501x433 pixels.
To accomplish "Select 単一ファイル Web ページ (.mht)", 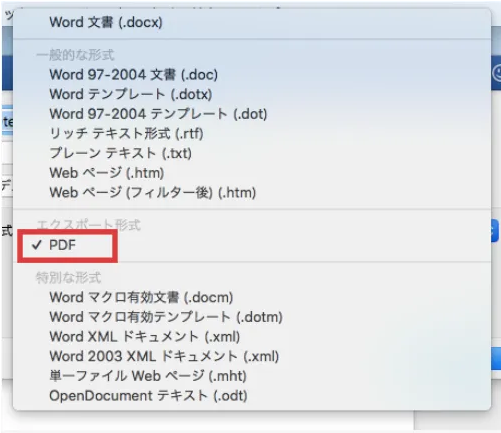I will point(148,376).
